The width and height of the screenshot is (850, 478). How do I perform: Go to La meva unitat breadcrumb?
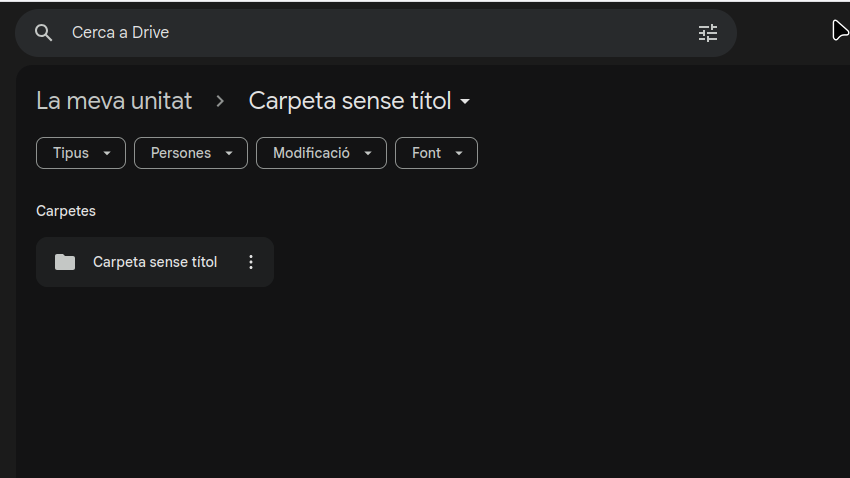pyautogui.click(x=114, y=101)
